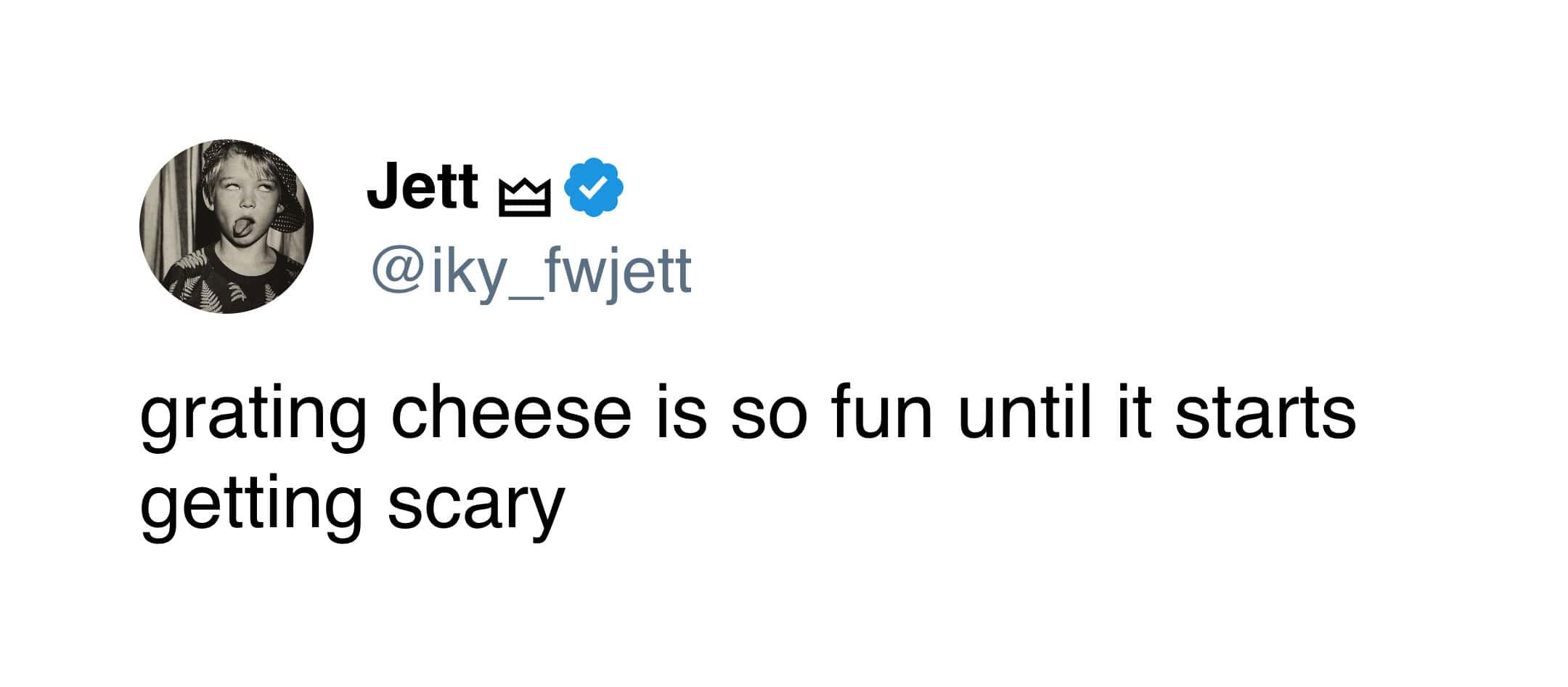Click the blue verified checkmark badge
This screenshot has width=1568, height=687.
(593, 187)
